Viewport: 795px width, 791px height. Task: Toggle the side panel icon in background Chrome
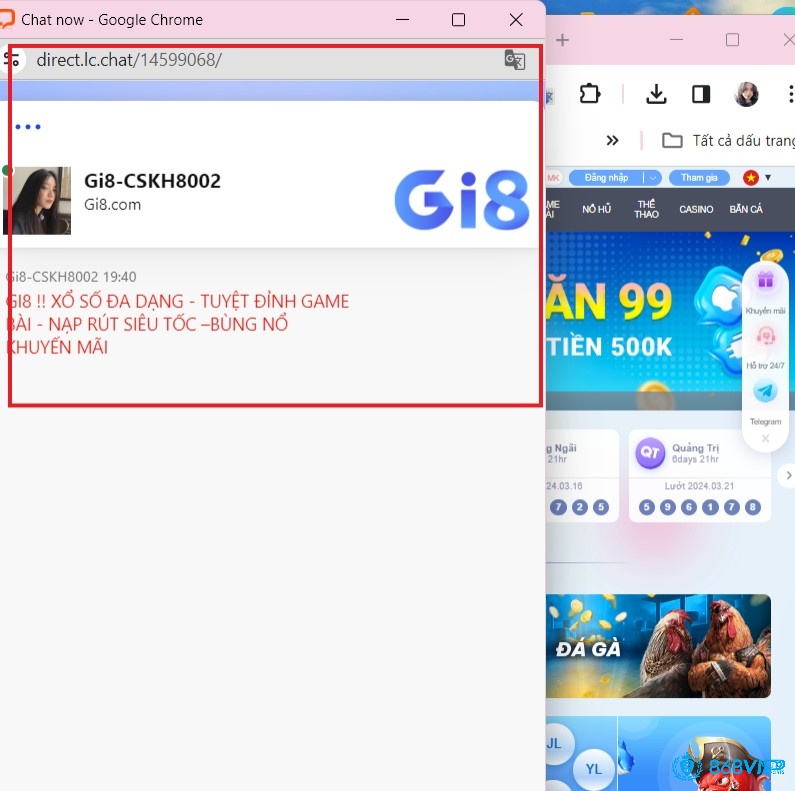701,94
